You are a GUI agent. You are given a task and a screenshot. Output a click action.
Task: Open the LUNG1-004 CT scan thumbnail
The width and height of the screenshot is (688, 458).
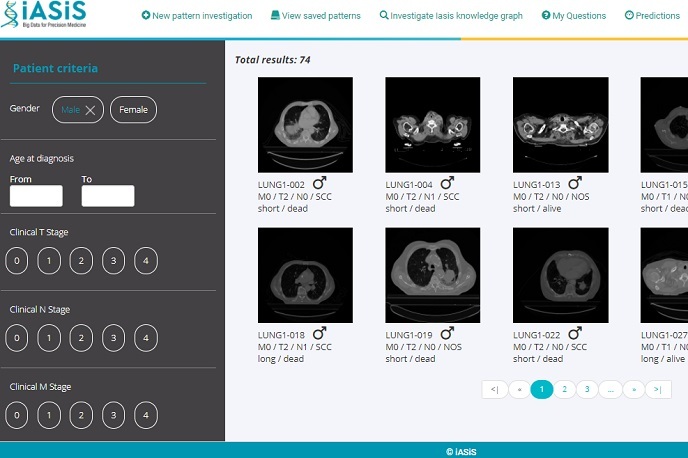432,125
